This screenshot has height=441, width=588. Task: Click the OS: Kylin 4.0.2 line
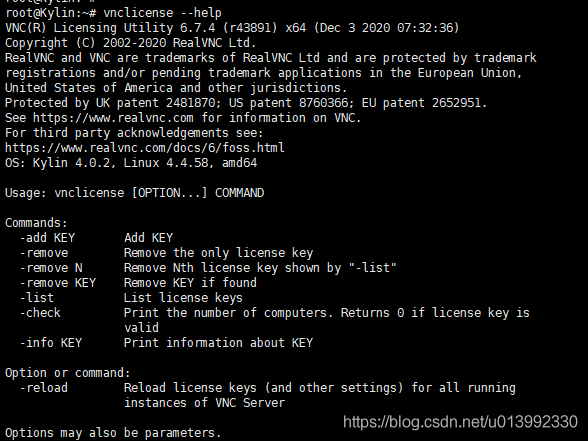[131, 163]
